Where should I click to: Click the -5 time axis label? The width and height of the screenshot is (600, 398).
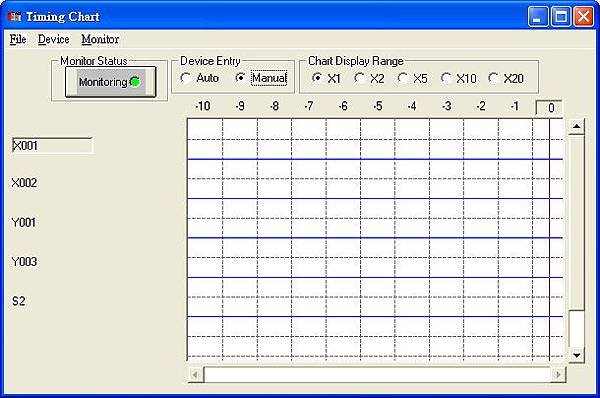378,106
